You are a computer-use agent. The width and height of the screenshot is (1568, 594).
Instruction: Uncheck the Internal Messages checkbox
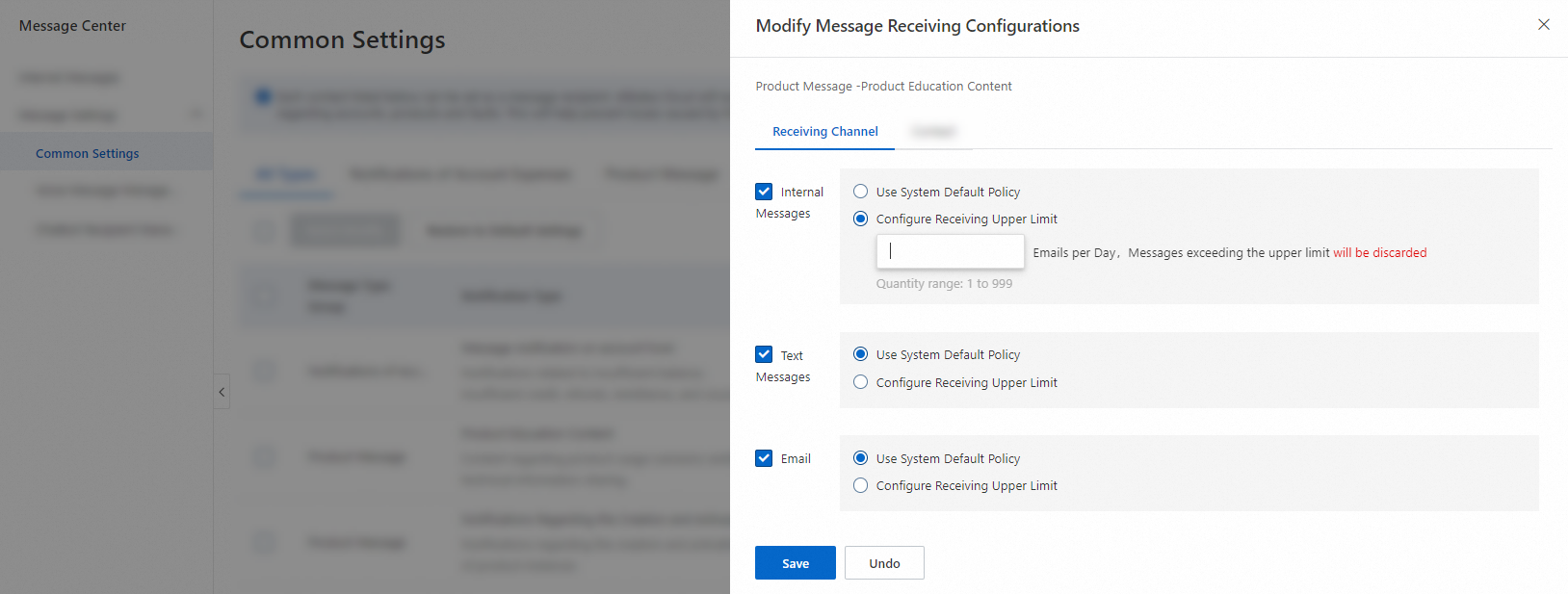[764, 192]
